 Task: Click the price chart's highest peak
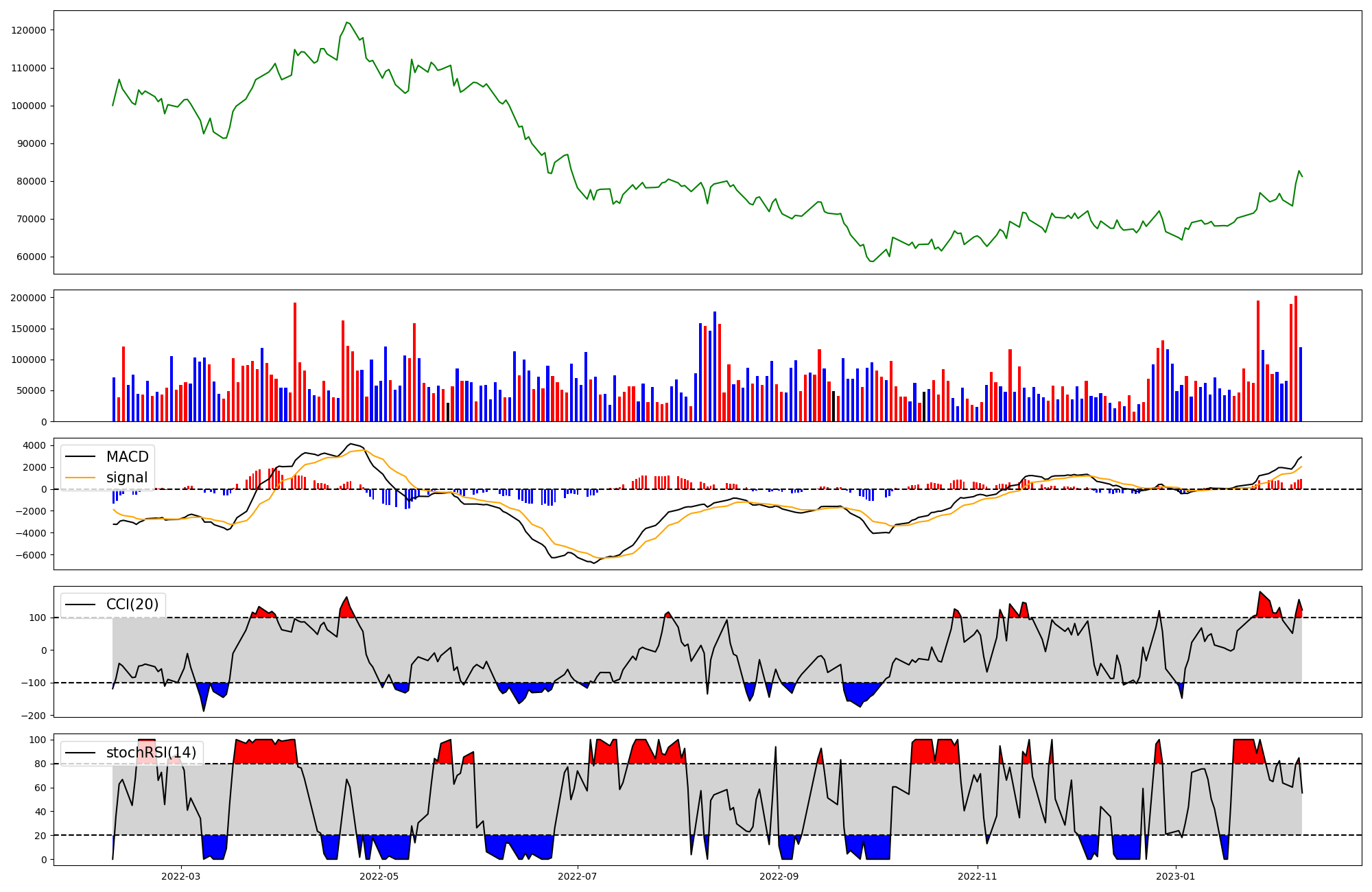point(346,23)
